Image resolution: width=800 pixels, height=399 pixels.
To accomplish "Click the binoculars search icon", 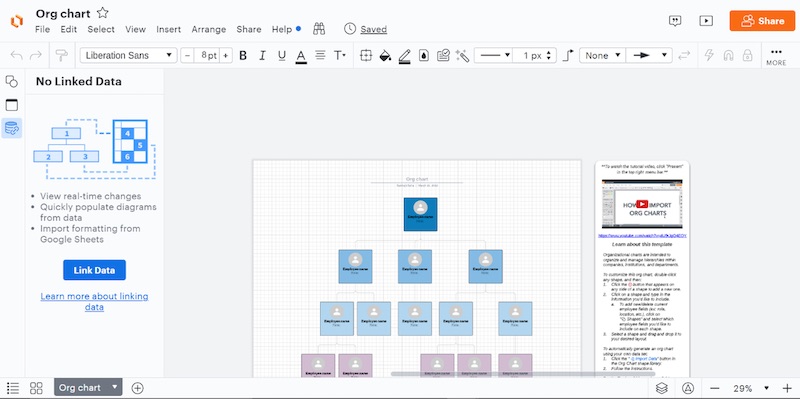I will tap(319, 29).
